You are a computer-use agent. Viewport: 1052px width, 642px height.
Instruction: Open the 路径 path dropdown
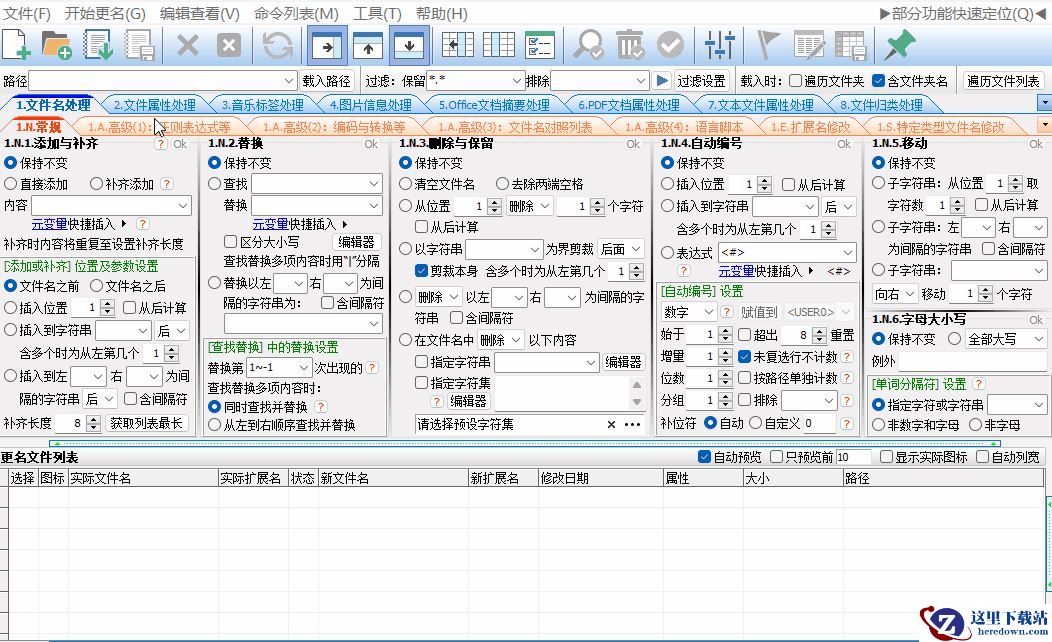pyautogui.click(x=289, y=81)
